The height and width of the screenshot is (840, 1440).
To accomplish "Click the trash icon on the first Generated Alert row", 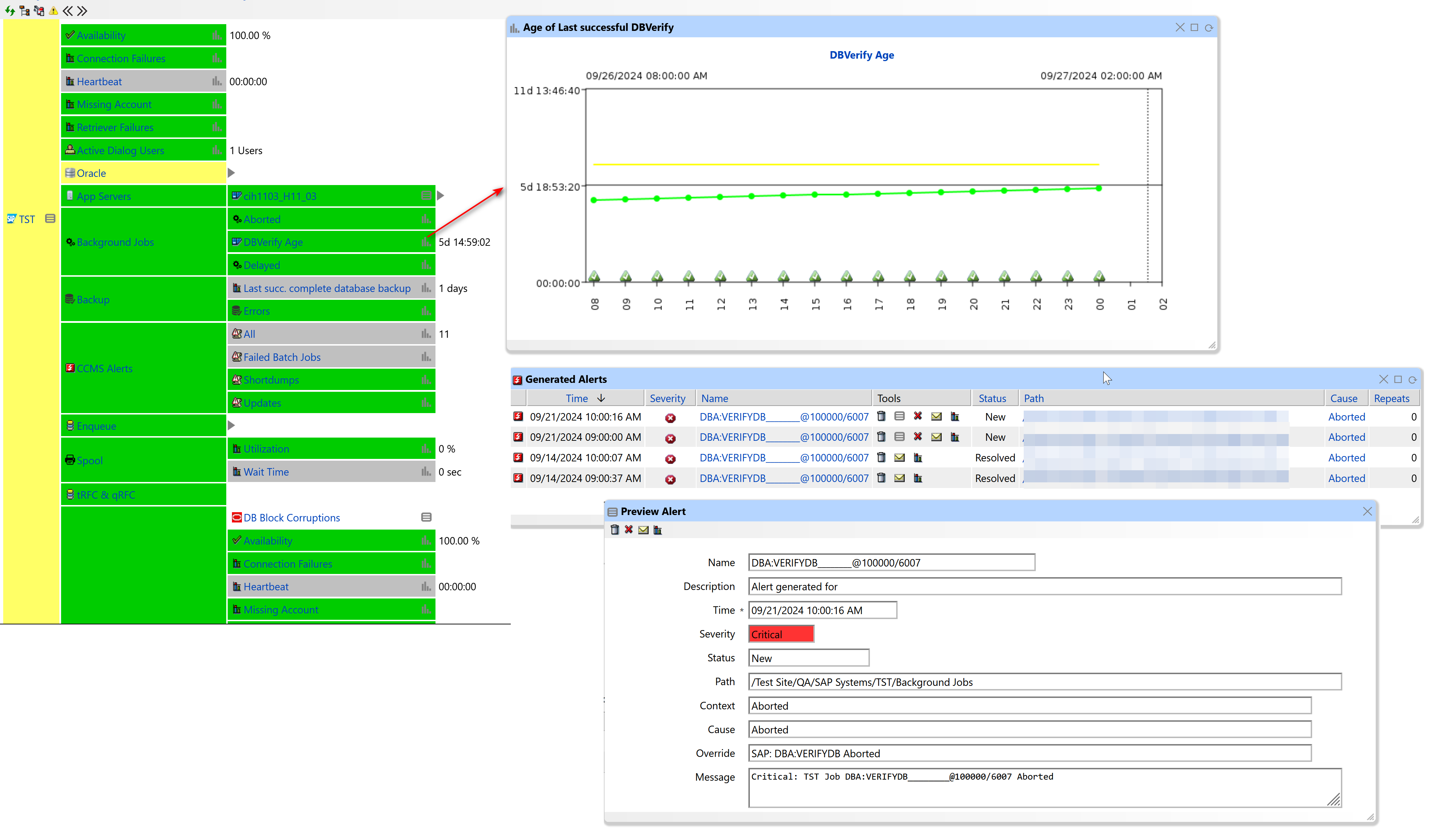I will pyautogui.click(x=881, y=417).
